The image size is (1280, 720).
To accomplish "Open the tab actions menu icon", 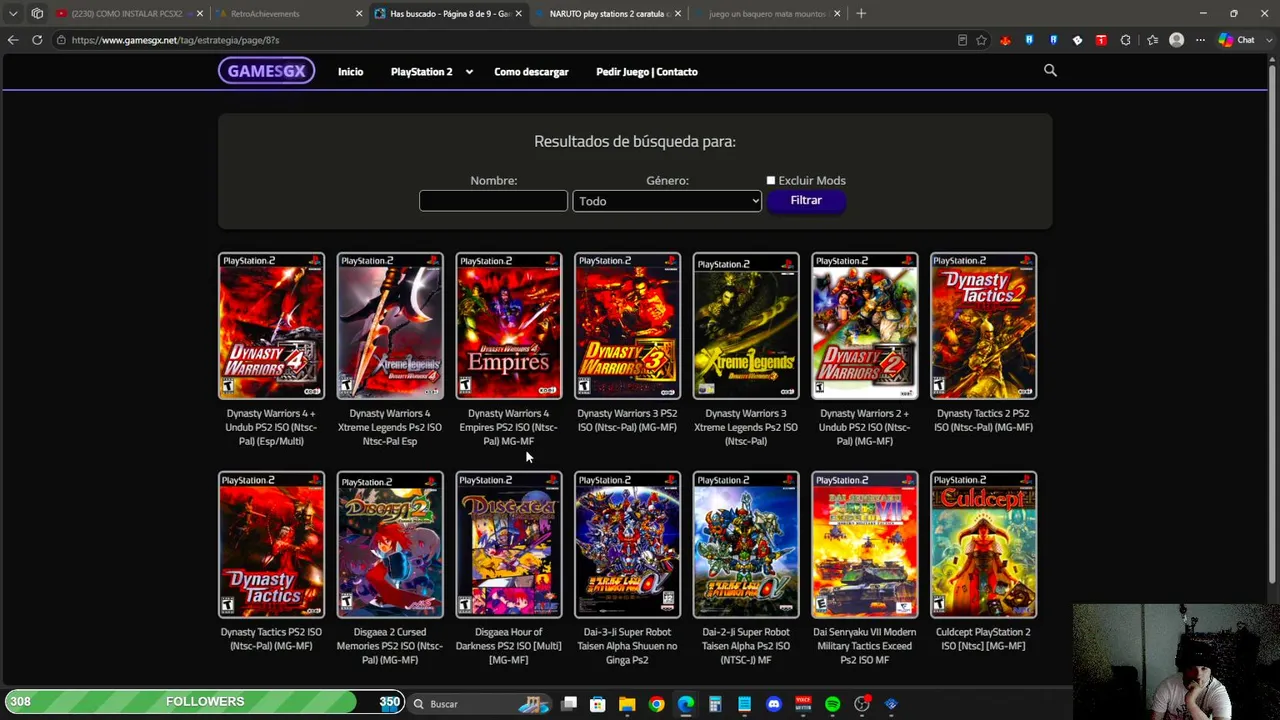I will 37,14.
